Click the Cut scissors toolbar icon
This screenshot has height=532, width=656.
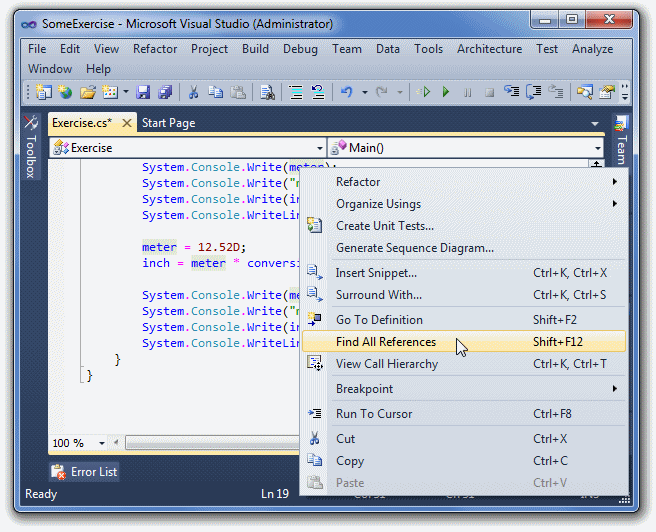pyautogui.click(x=193, y=92)
